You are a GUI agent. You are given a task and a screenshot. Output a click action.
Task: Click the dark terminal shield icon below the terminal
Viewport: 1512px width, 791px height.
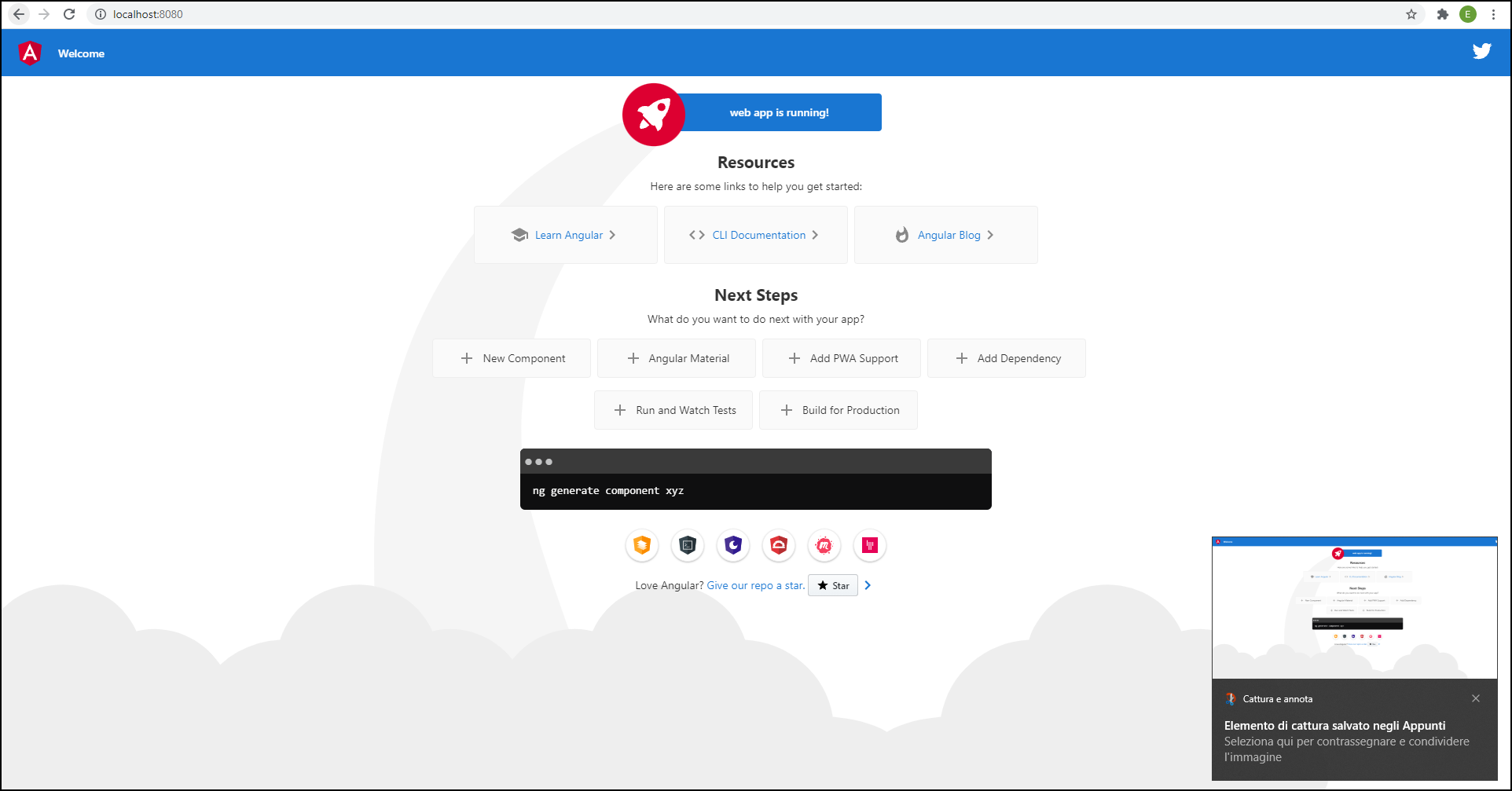[x=688, y=545]
